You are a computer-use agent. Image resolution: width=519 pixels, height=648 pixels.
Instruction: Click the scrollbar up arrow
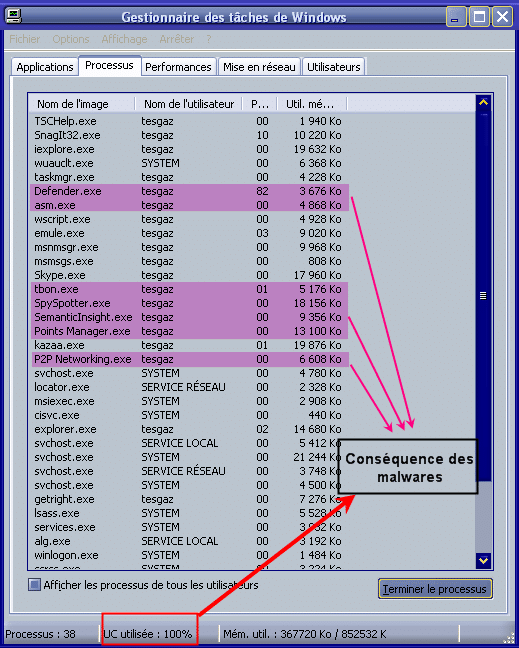(x=483, y=102)
